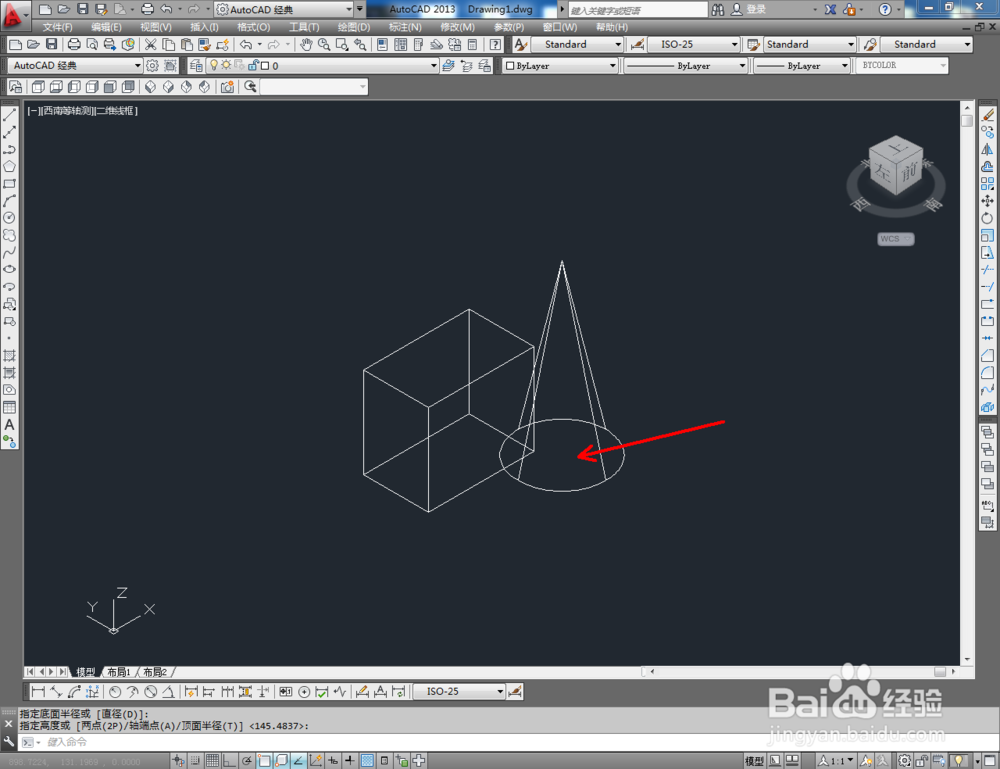Click the keyword search box in title bar
1000x769 pixels.
coord(637,10)
